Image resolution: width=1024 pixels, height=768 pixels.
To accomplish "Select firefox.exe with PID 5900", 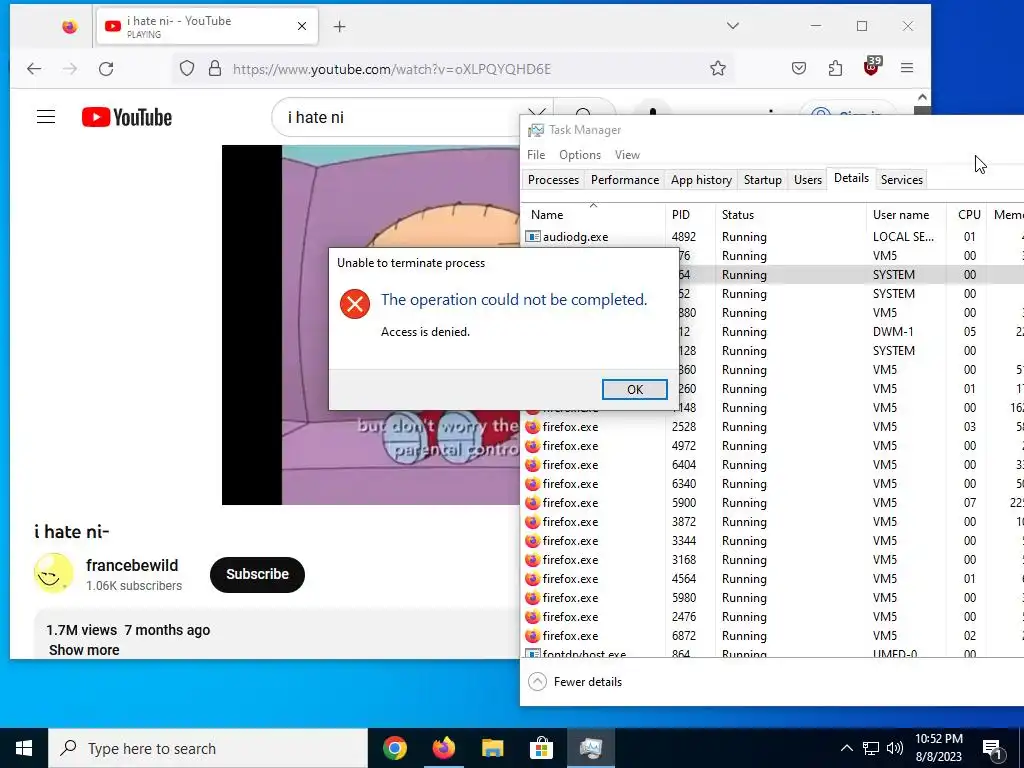I will 773,503.
